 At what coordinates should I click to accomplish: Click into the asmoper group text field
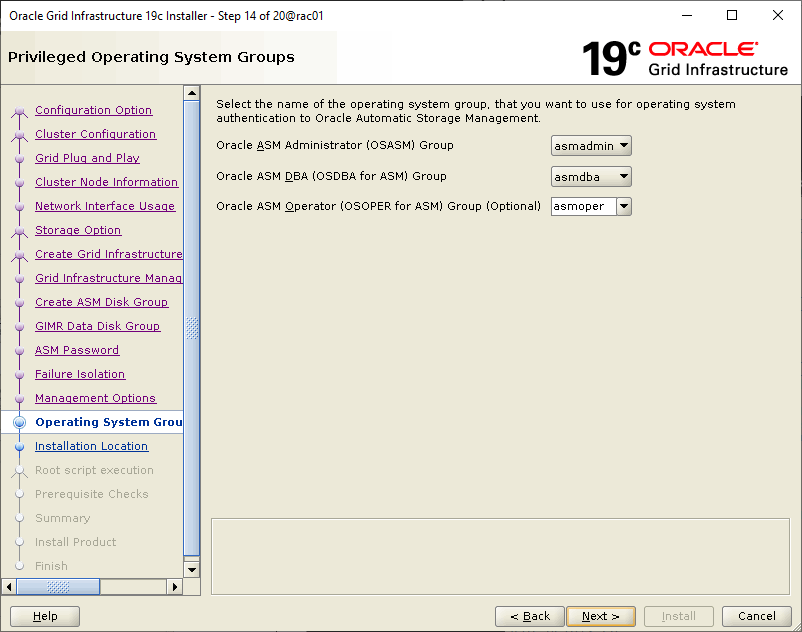584,207
